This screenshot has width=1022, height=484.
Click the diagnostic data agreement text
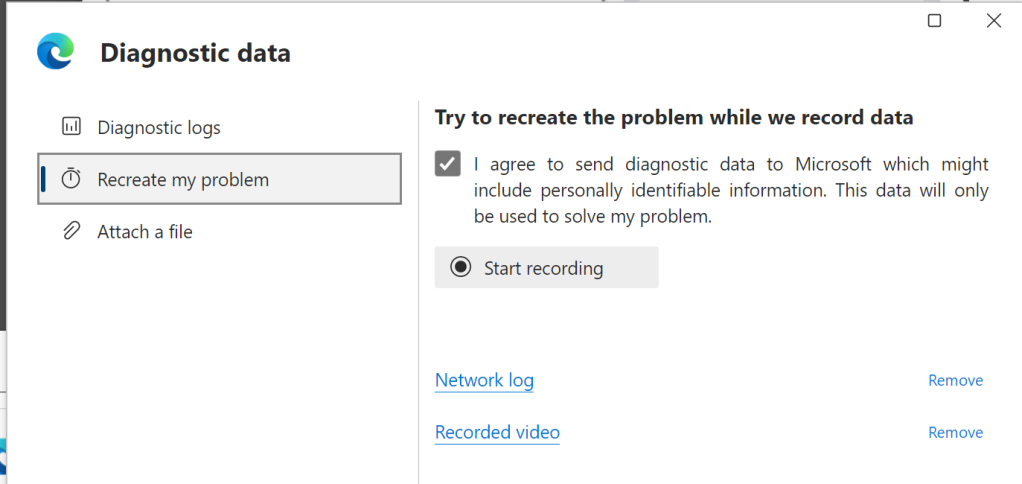coord(730,190)
